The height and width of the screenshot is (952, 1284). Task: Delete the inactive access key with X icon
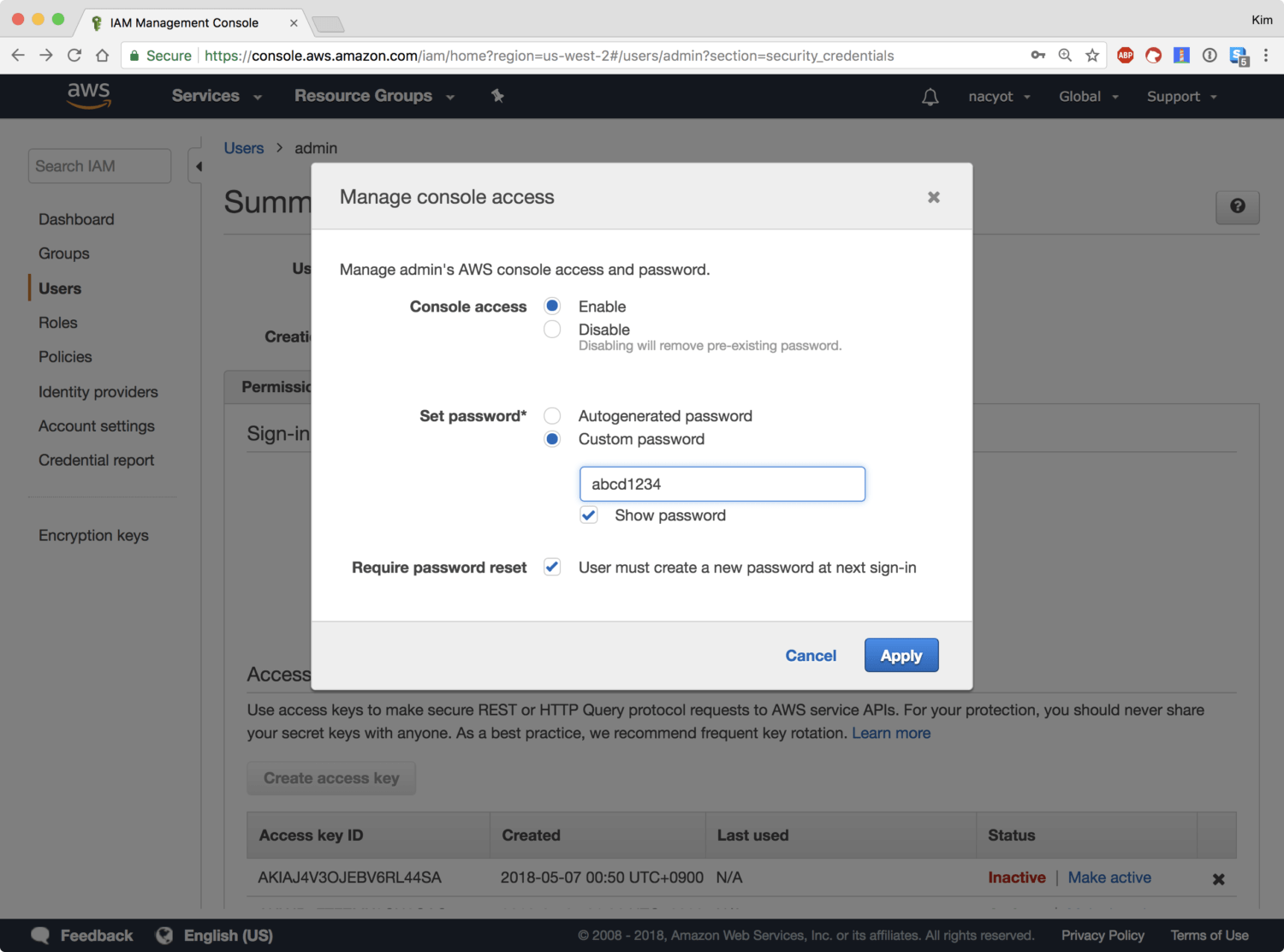[x=1218, y=878]
